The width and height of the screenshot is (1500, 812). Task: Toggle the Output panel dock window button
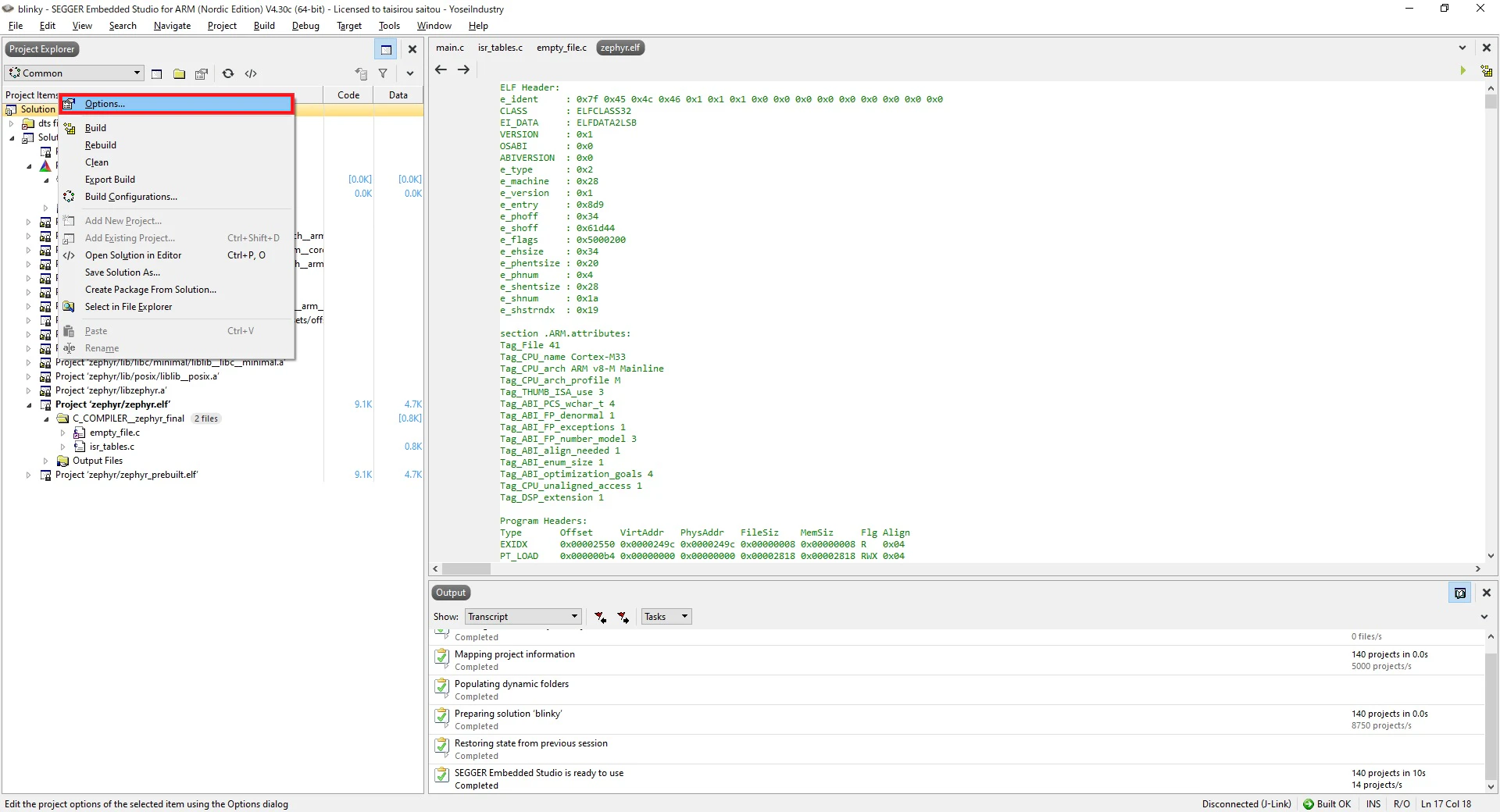1459,593
